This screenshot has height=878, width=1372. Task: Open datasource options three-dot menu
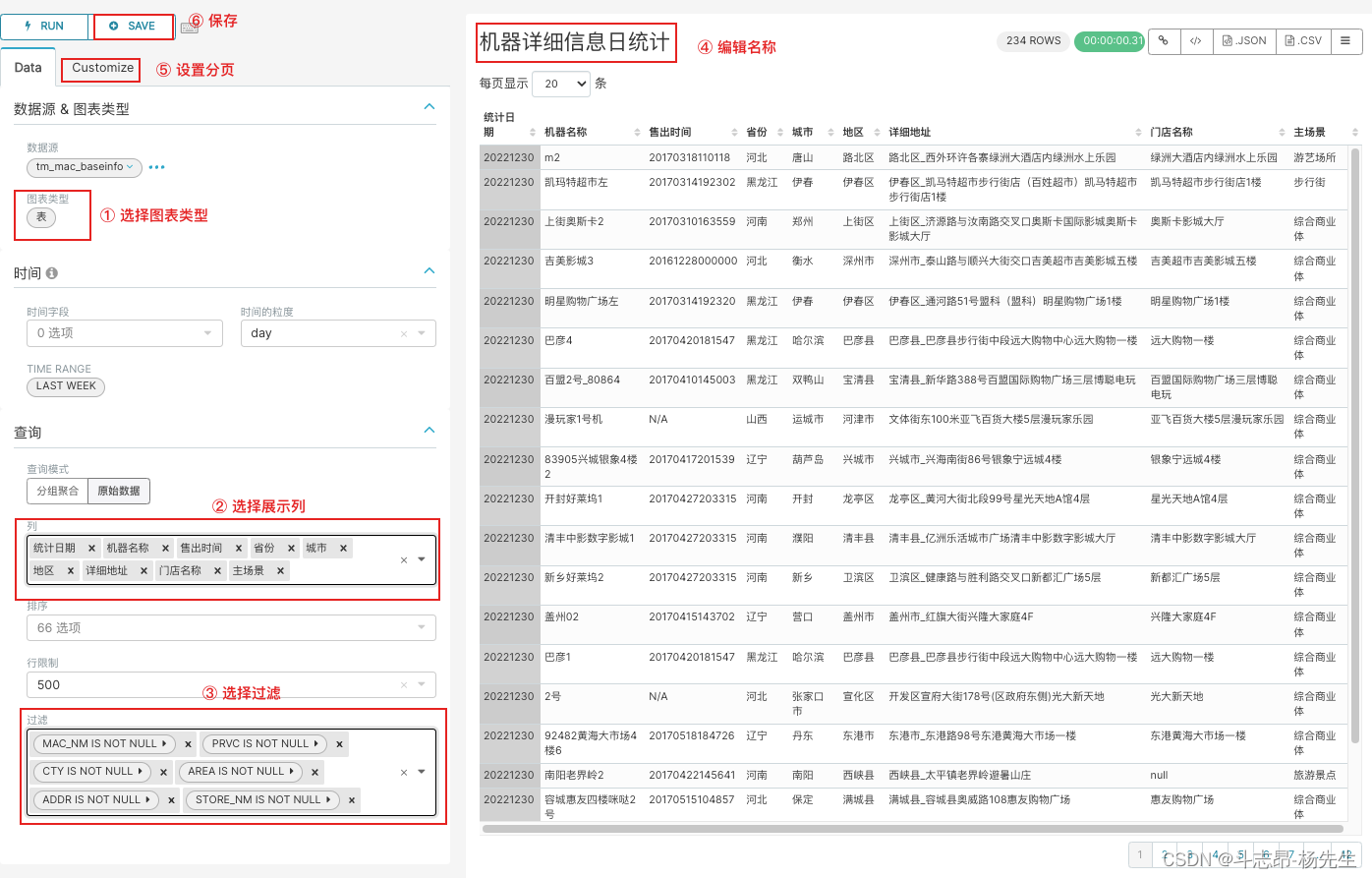coord(157,167)
